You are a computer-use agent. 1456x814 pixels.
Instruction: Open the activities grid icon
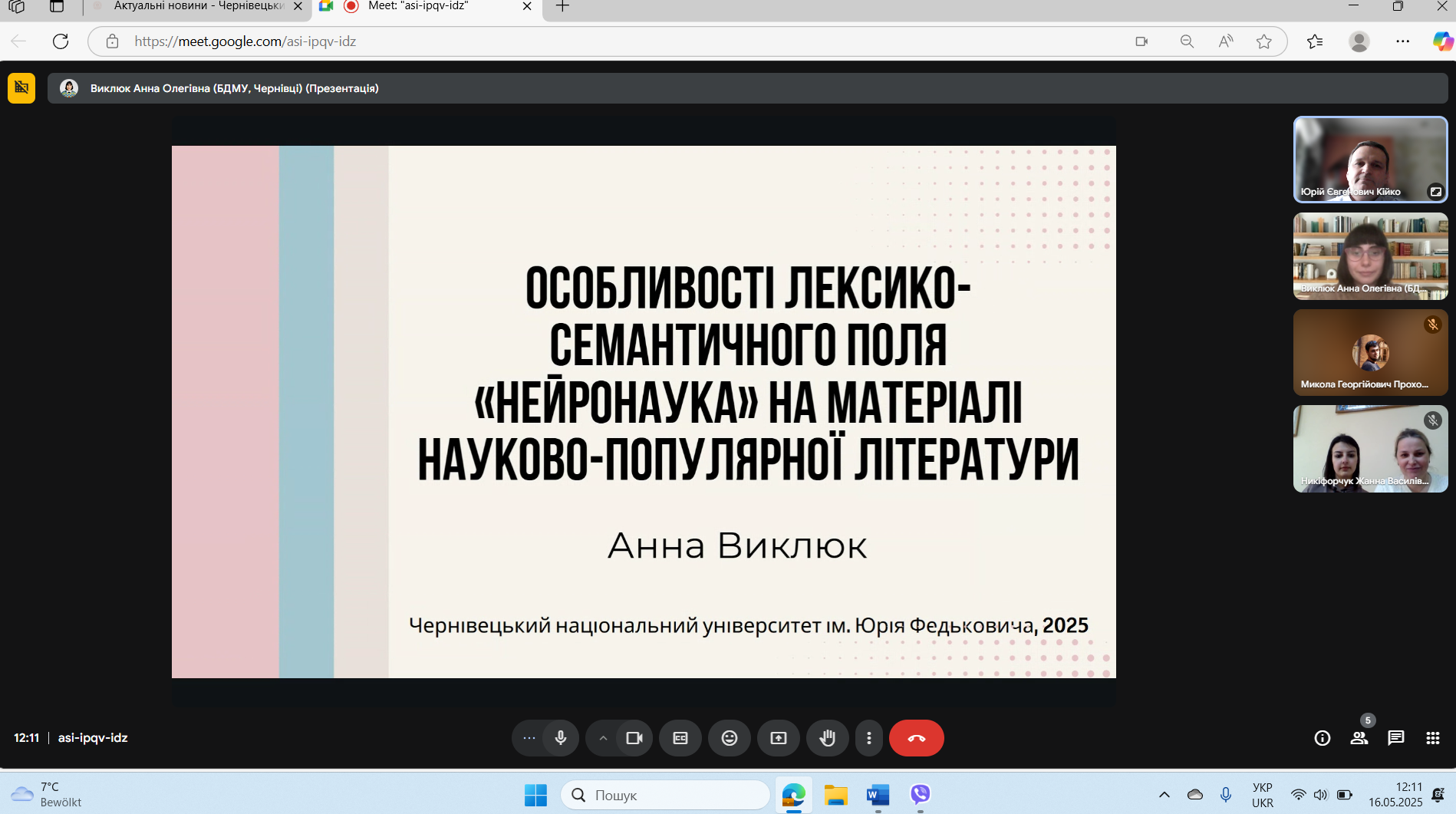coord(1432,738)
